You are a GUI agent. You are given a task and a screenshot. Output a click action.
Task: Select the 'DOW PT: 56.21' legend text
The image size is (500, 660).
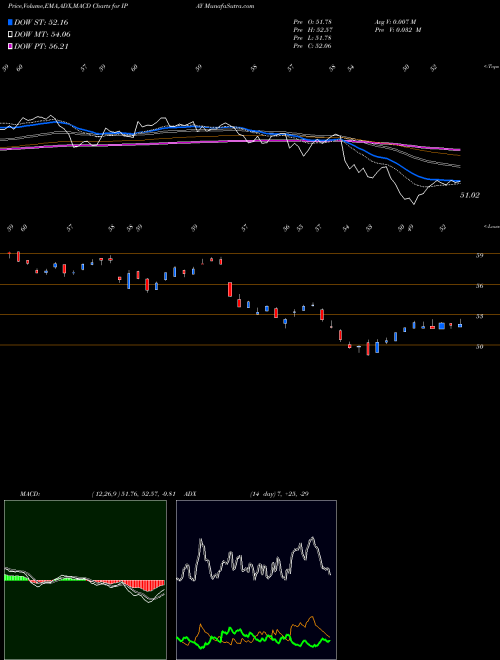41,46
